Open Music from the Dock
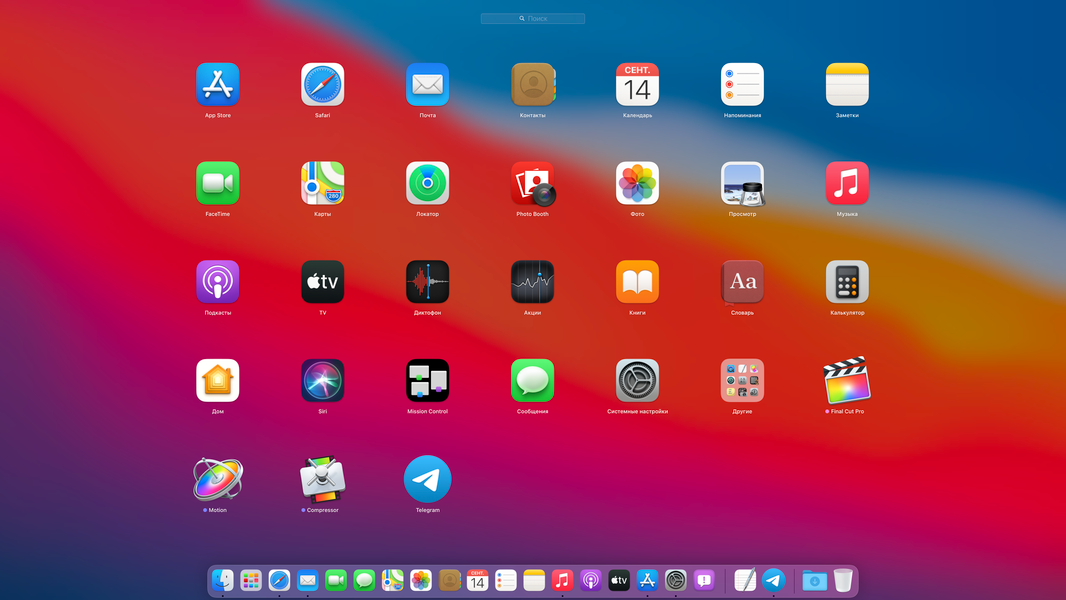The image size is (1066, 600). tap(562, 580)
